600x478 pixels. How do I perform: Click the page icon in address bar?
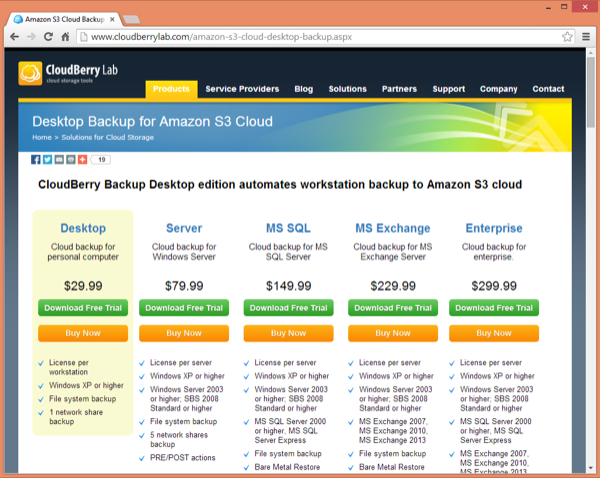pyautogui.click(x=84, y=37)
